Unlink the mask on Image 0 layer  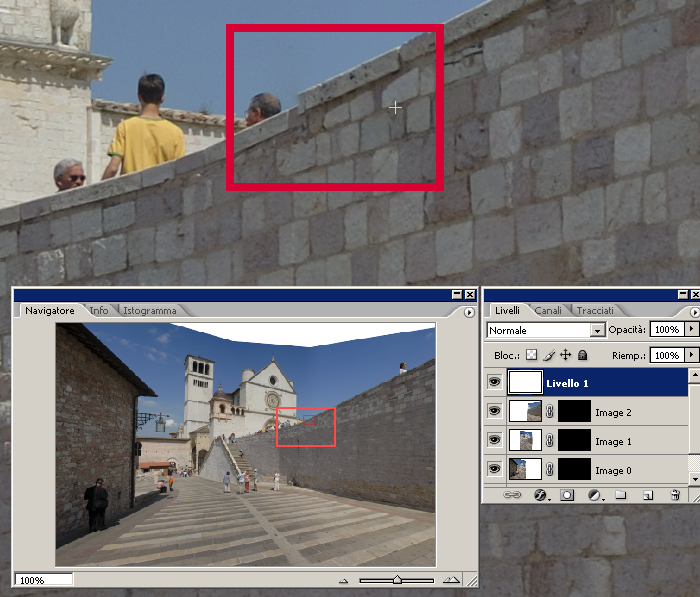click(550, 470)
